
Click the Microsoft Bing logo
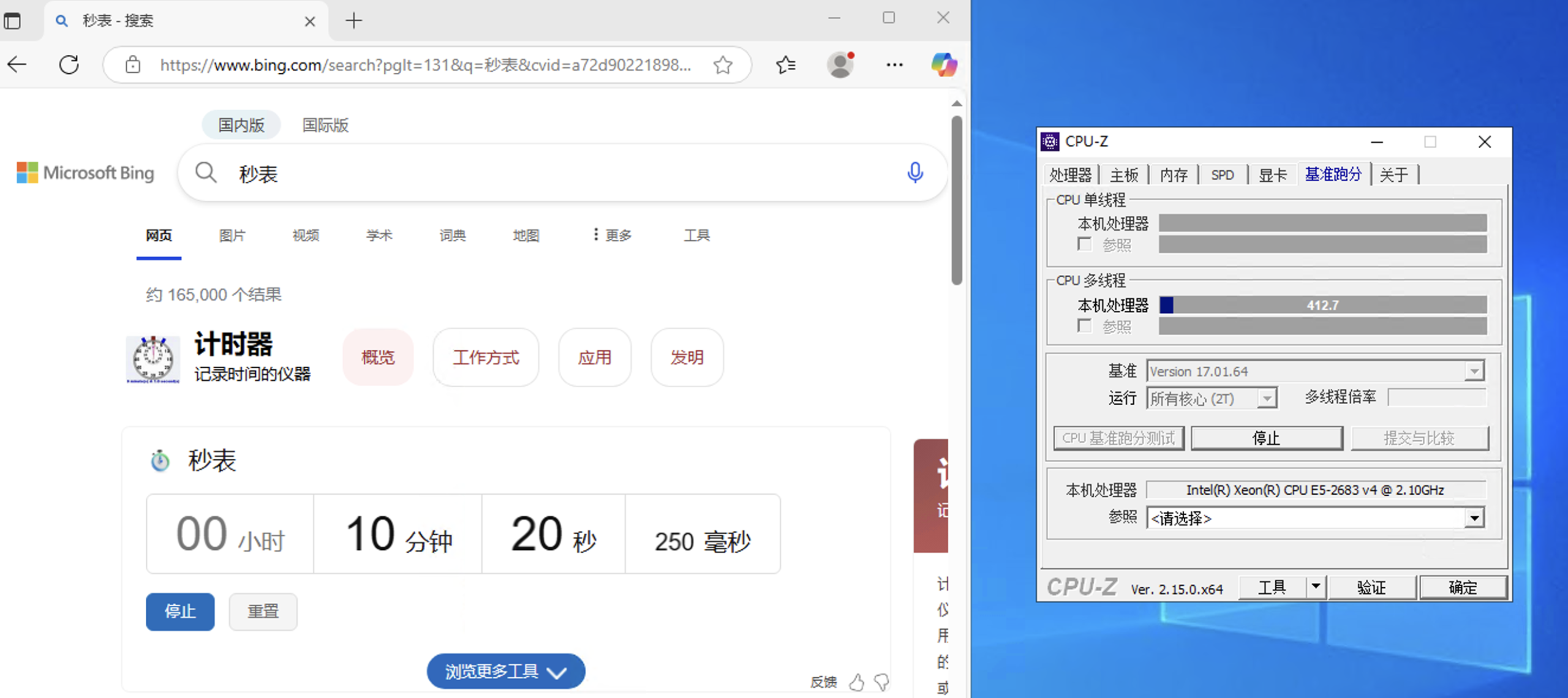(x=85, y=173)
